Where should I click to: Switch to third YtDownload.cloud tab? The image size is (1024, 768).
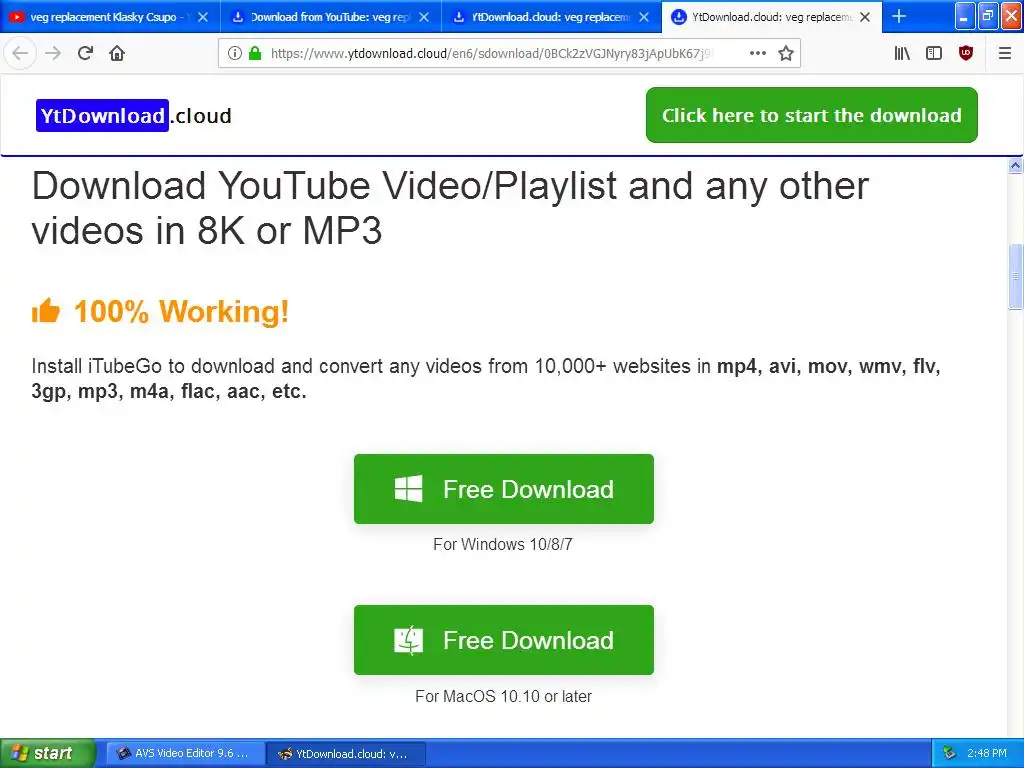551,17
